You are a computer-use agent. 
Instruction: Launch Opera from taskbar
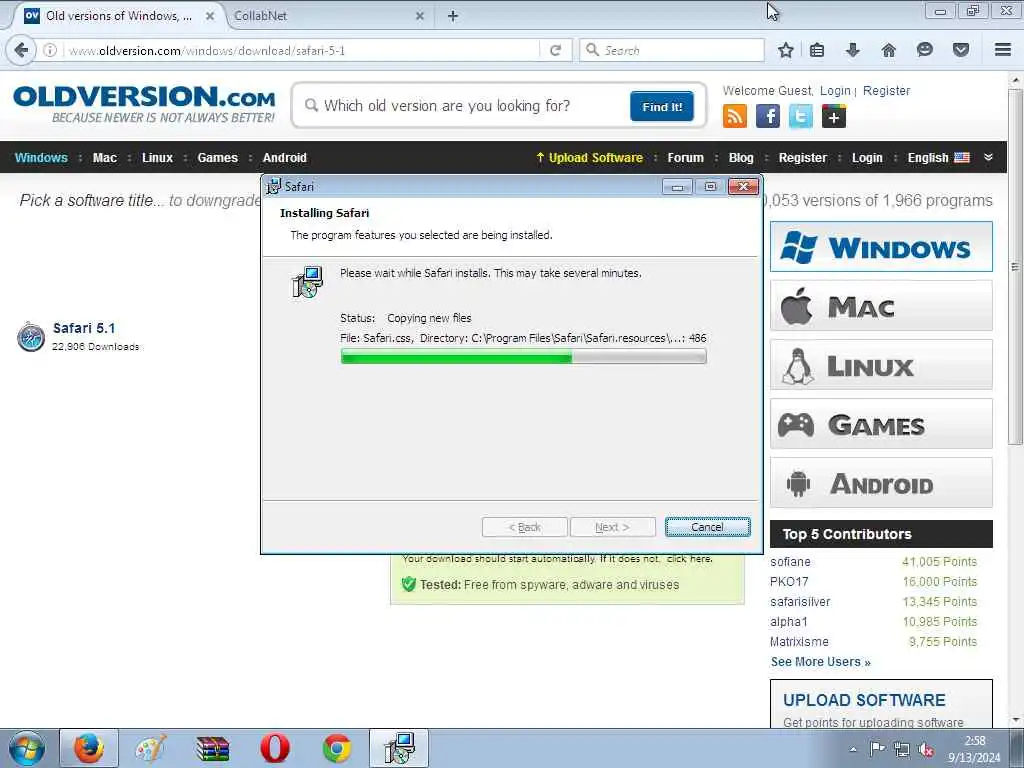click(275, 748)
